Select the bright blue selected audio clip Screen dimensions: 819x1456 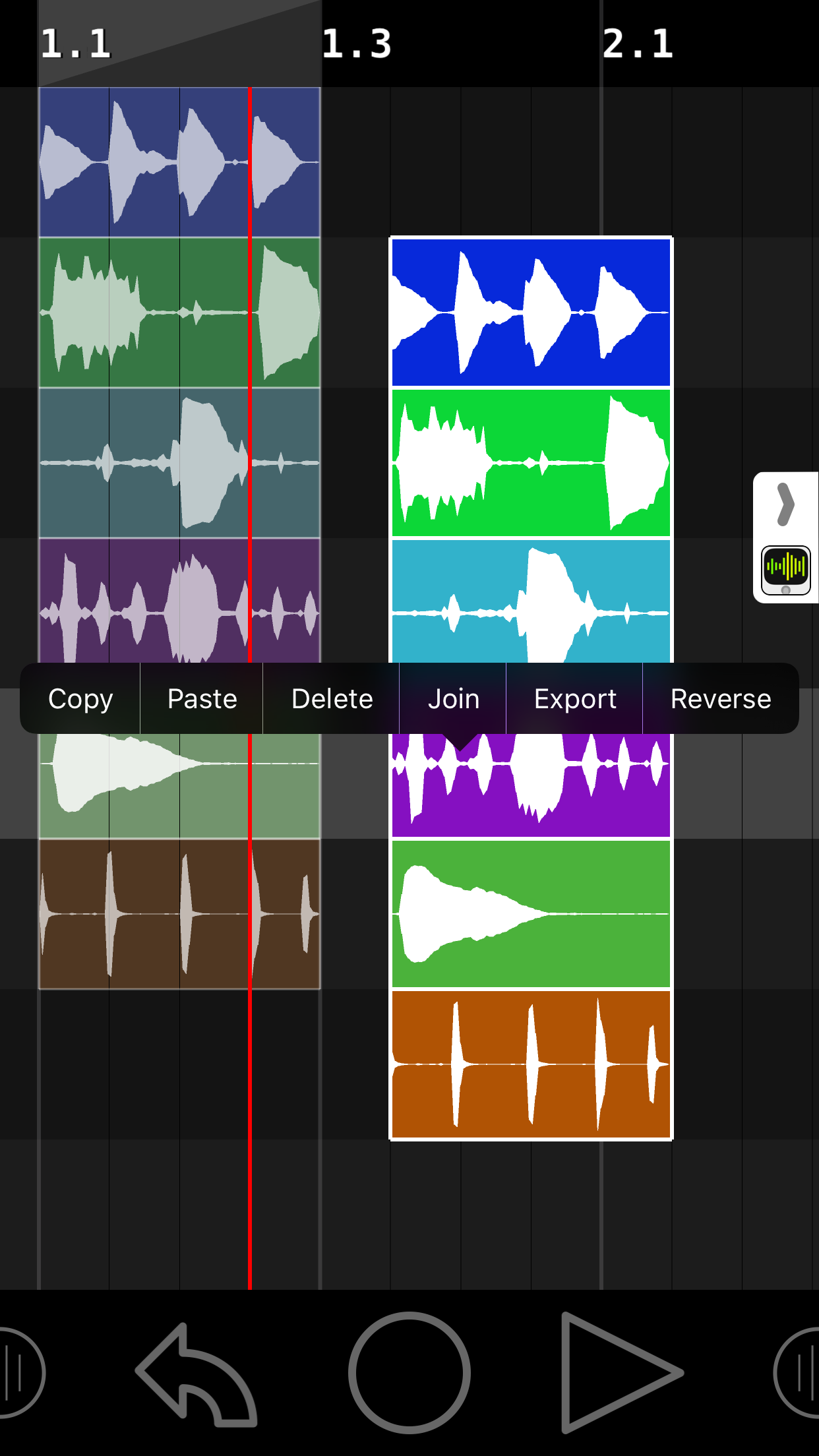[x=531, y=312]
